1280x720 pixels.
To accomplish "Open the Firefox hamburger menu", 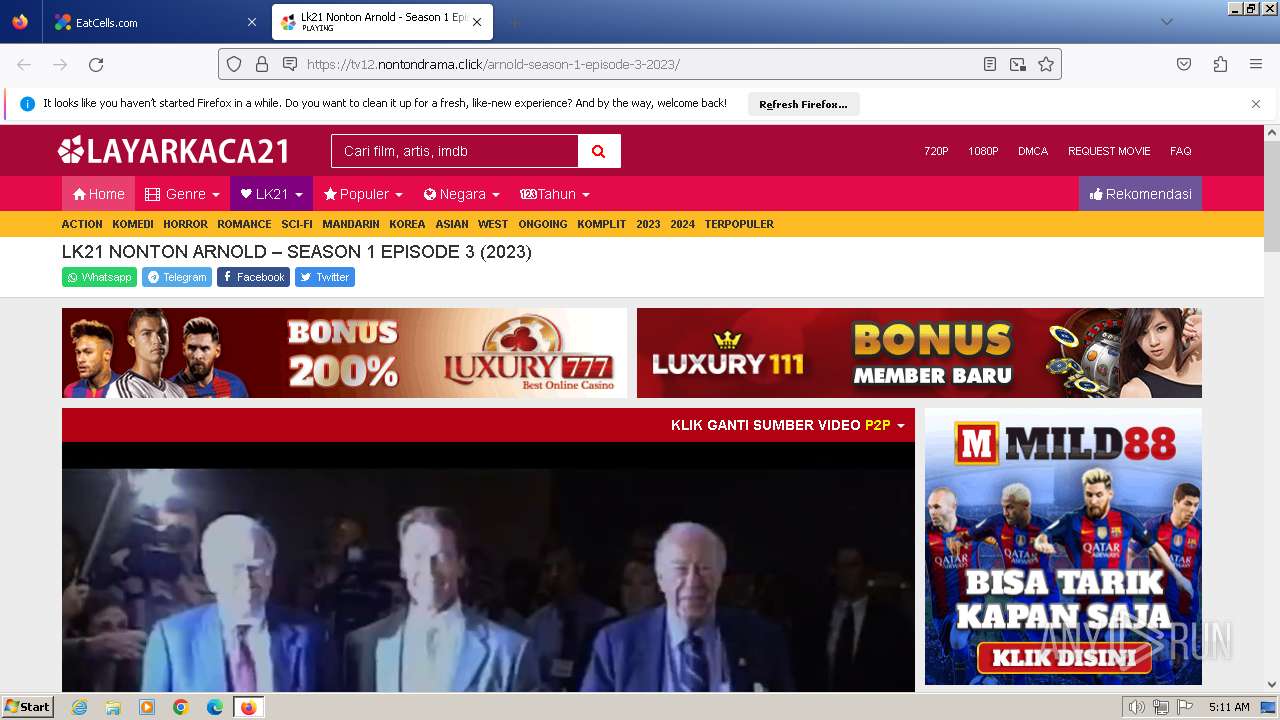I will [x=1256, y=64].
